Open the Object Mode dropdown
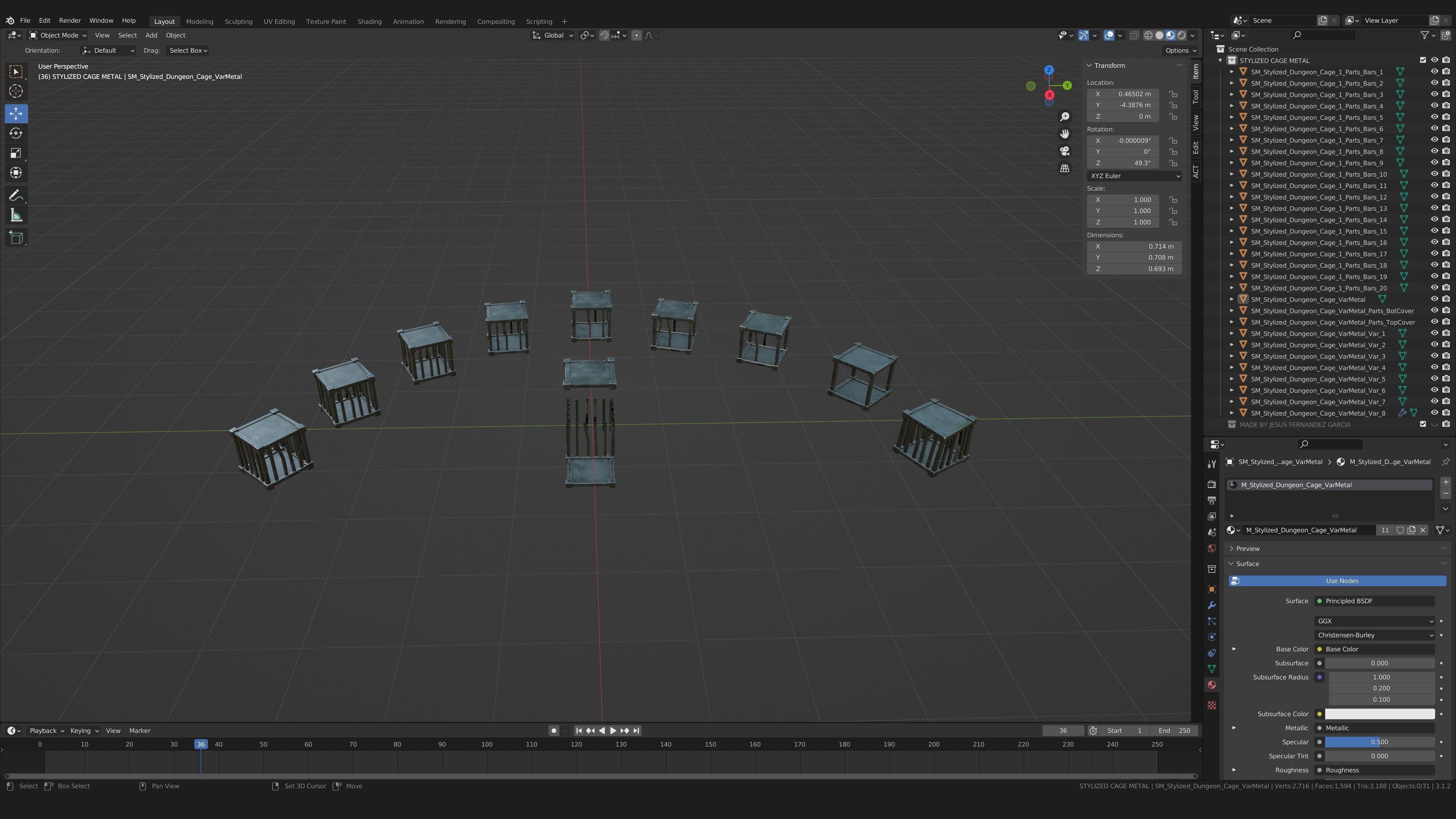This screenshot has width=1456, height=819. point(58,35)
